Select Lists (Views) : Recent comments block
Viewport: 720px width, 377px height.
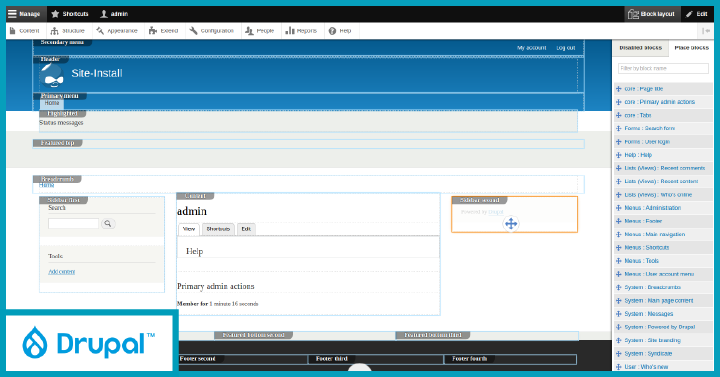(664, 169)
